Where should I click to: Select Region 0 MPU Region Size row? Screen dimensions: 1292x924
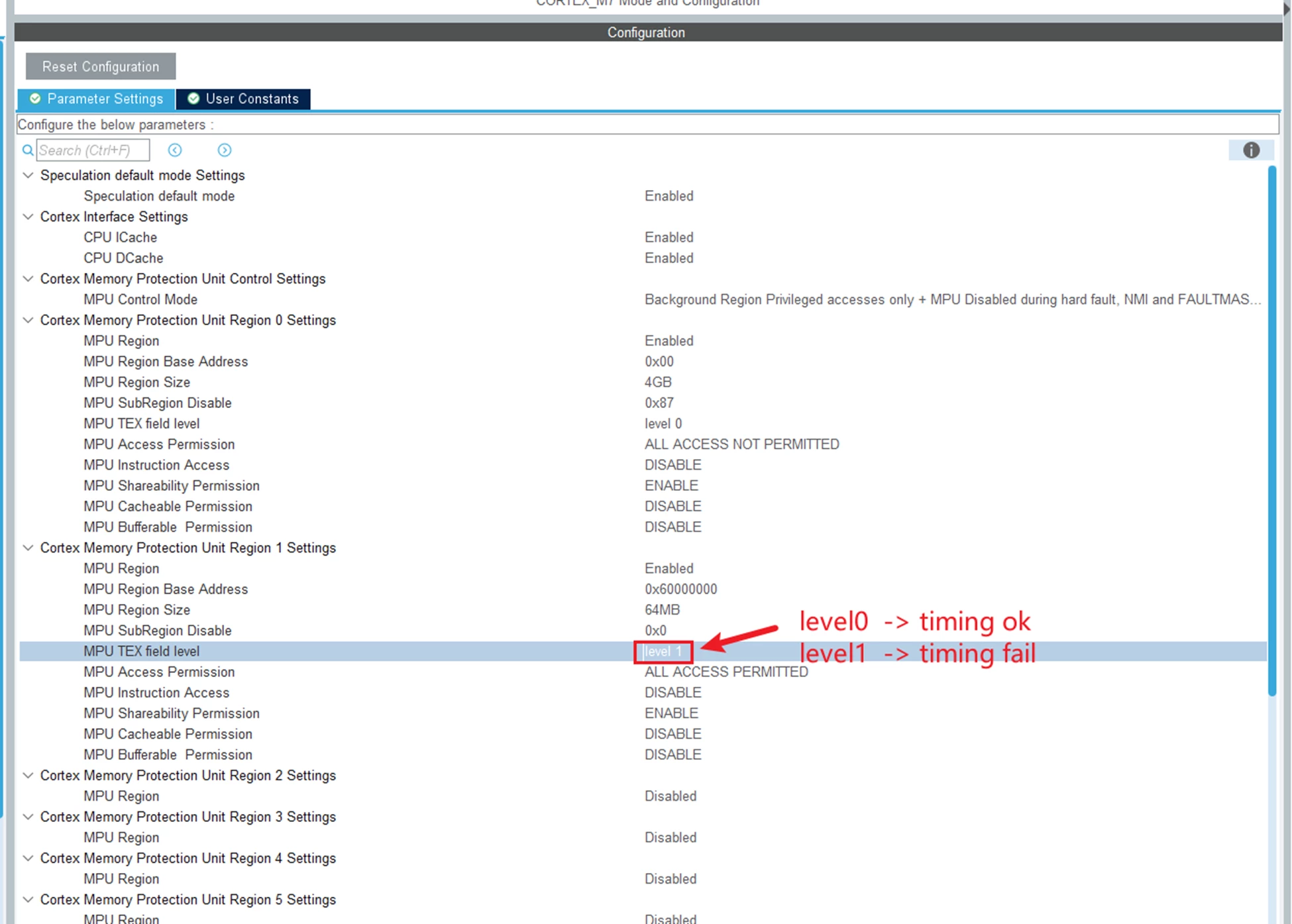[643, 382]
